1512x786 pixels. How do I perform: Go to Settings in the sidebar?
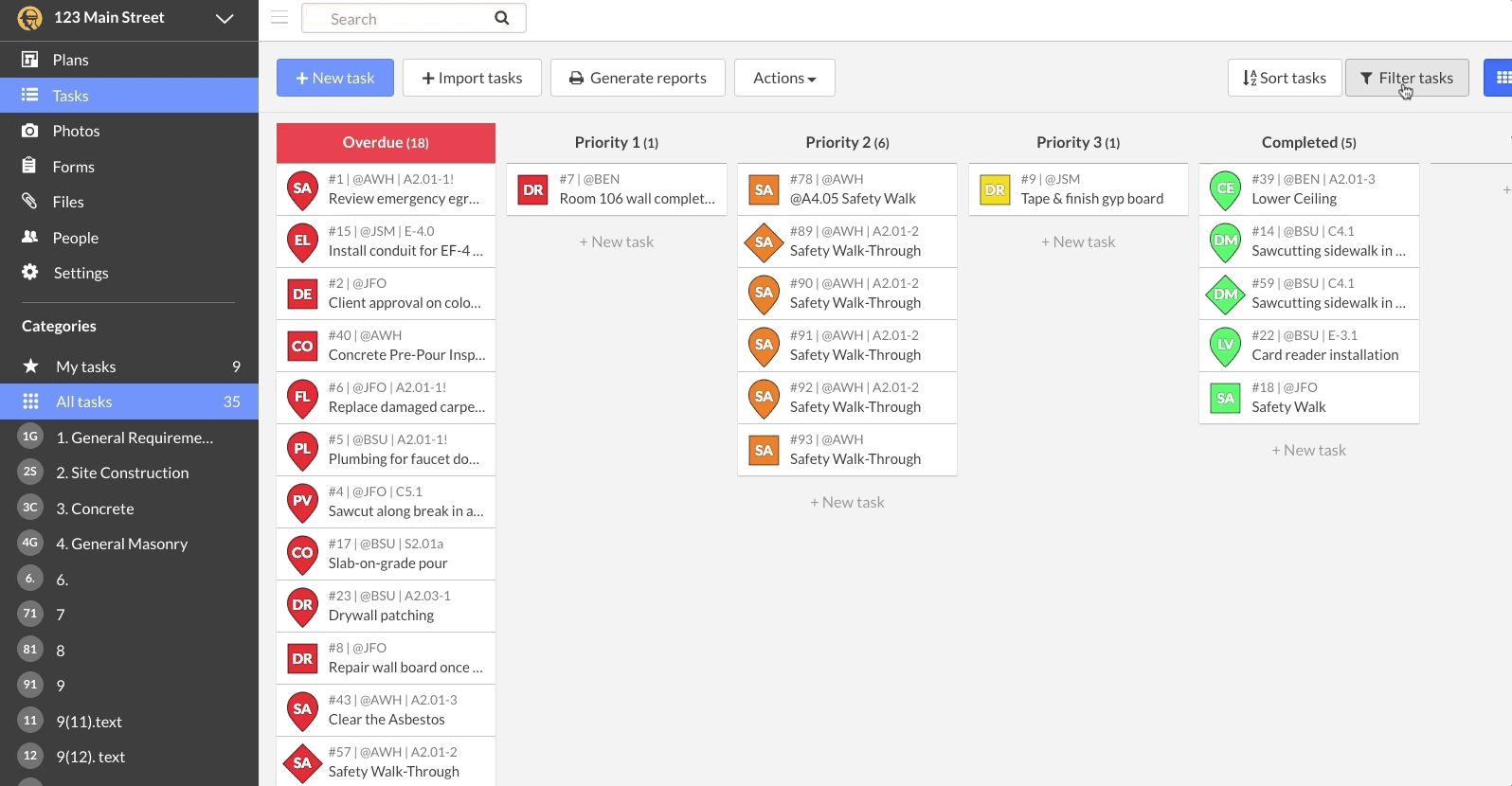81,273
